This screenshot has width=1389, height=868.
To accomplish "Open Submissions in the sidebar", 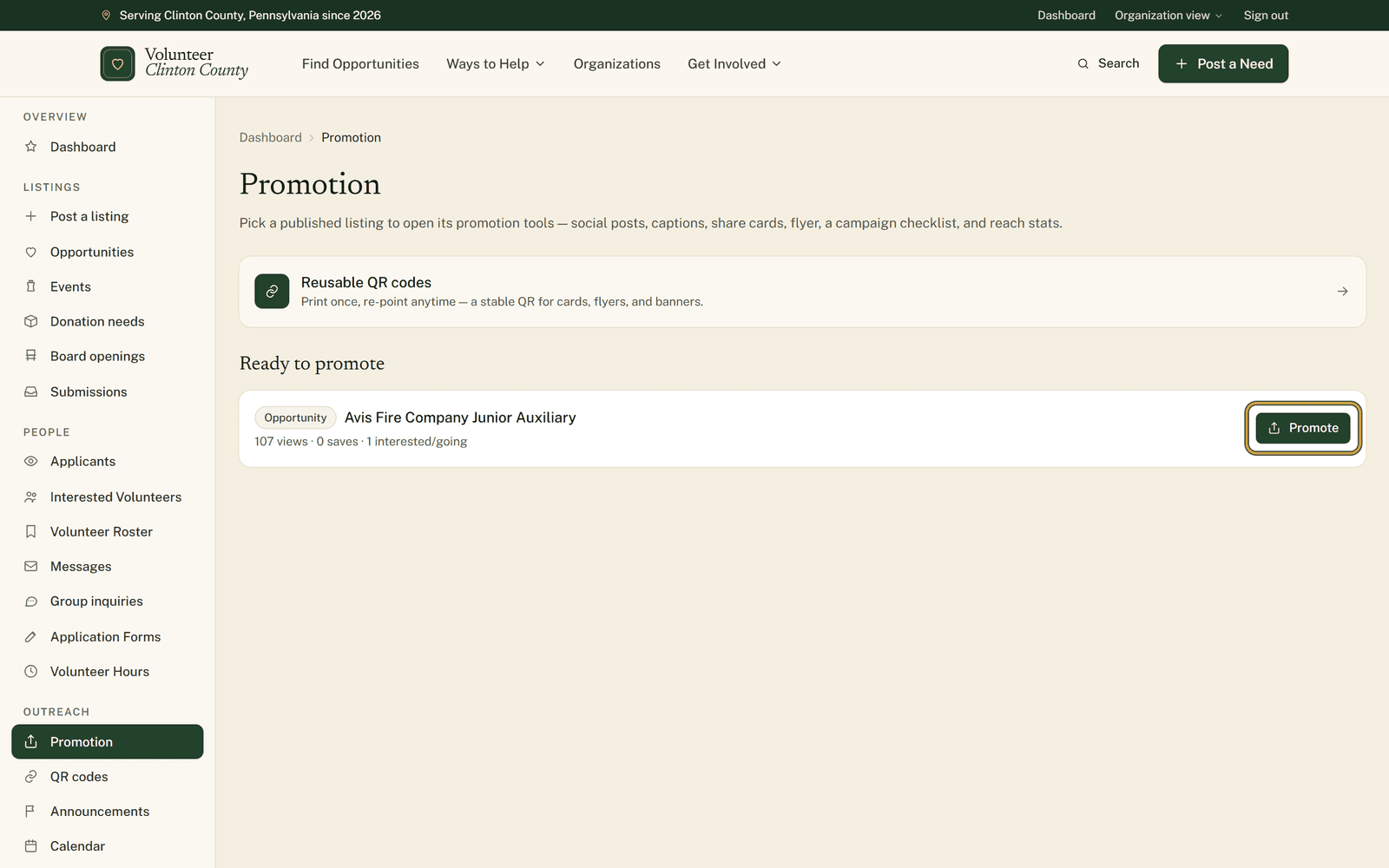I will (108, 391).
